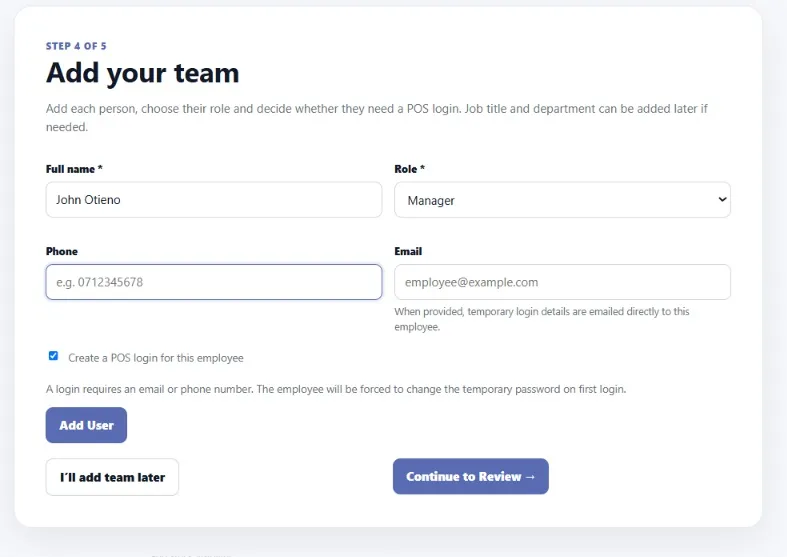Click the login requires email note
The width and height of the screenshot is (787, 557).
[x=336, y=389]
